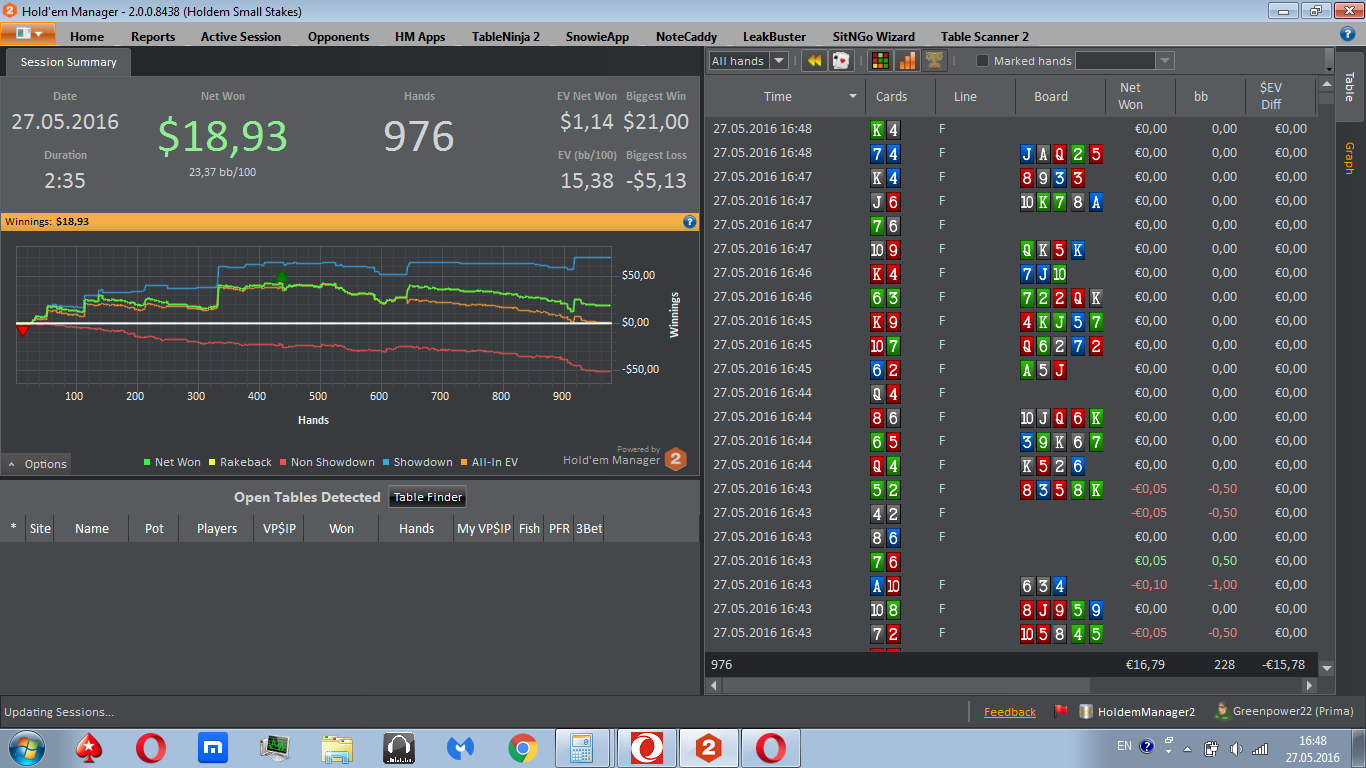
Task: Click the Table Finder button
Action: [x=427, y=497]
